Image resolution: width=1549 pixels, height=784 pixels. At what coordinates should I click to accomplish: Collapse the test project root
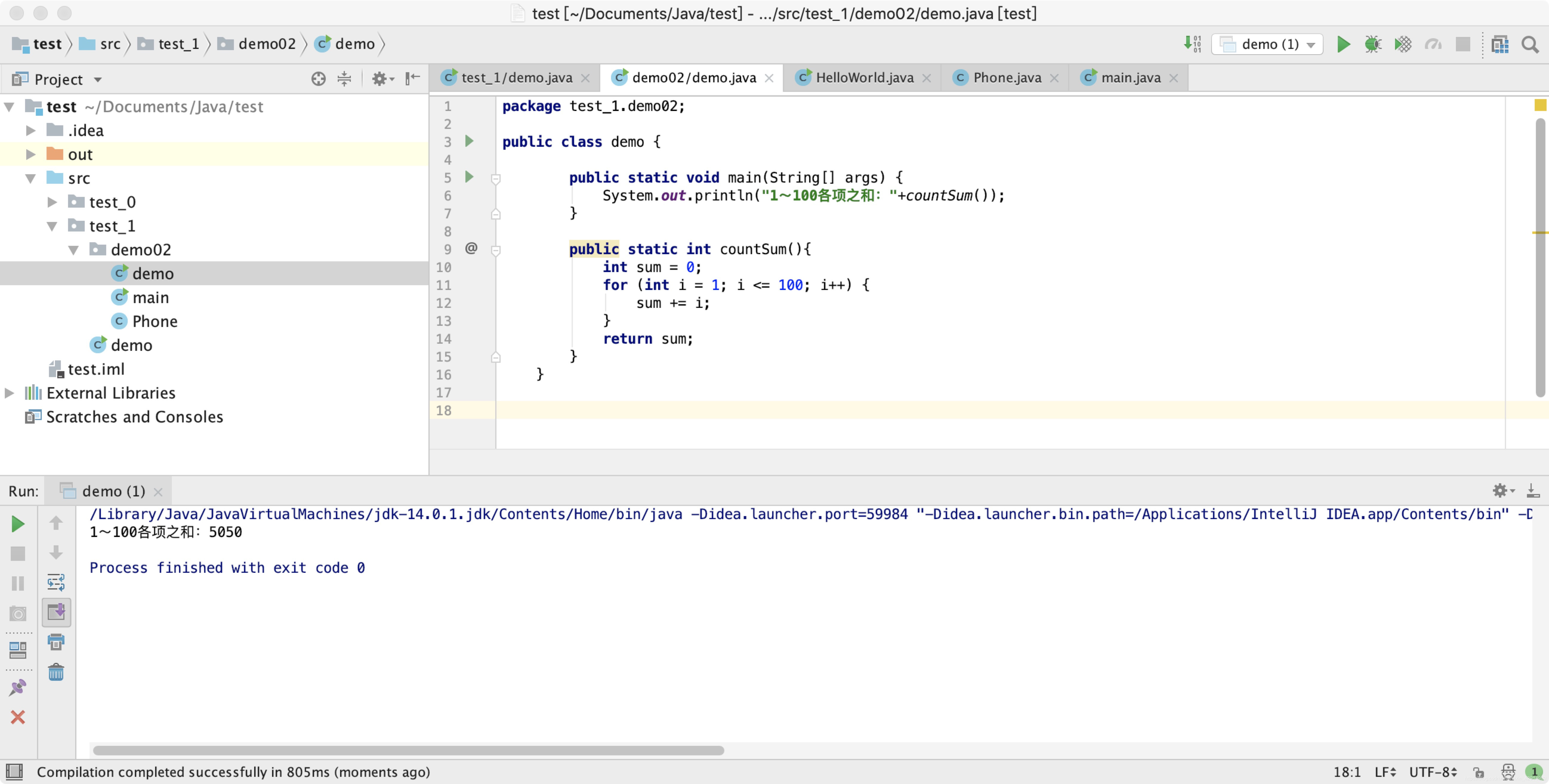click(x=9, y=107)
